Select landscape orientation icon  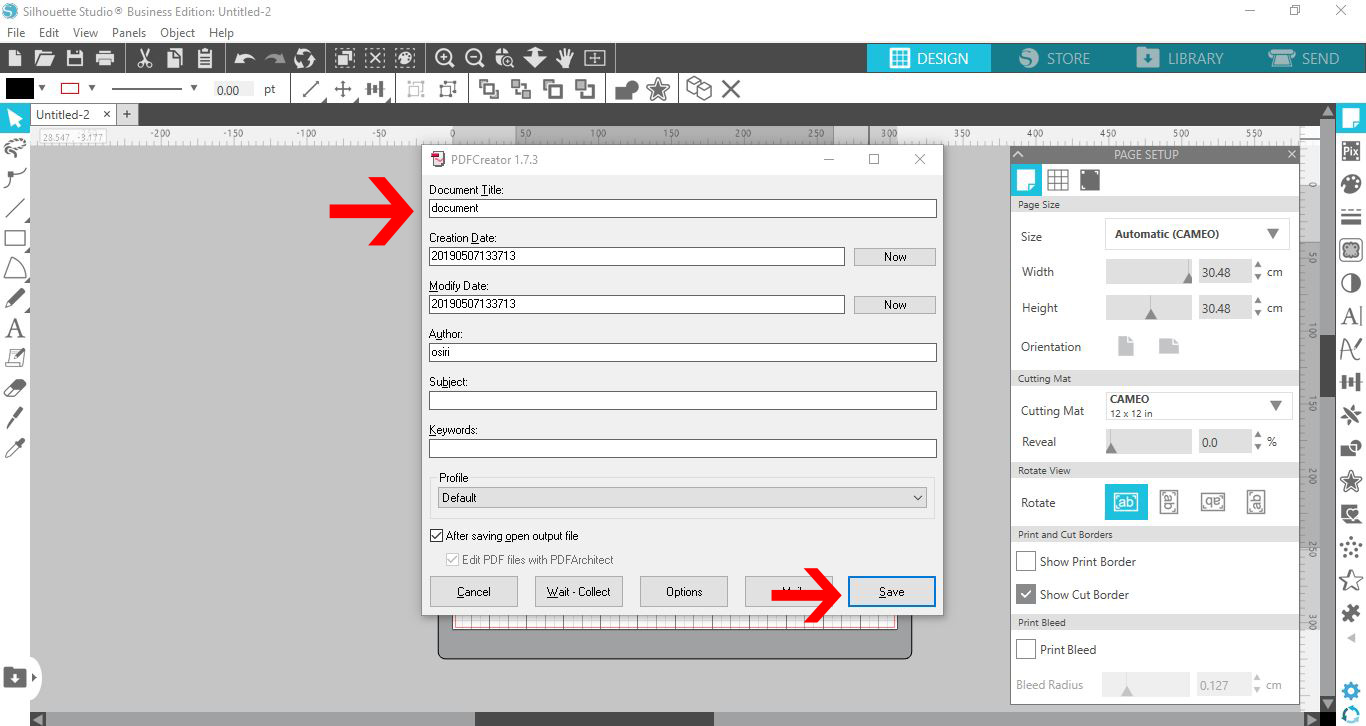click(1169, 346)
